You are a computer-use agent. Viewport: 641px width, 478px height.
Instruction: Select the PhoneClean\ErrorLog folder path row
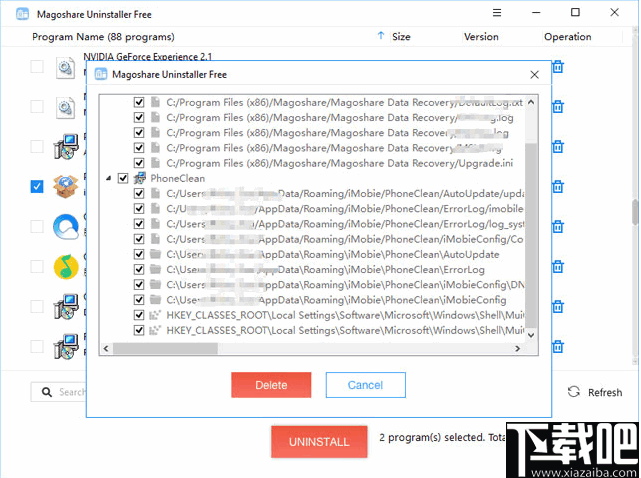[x=325, y=269]
